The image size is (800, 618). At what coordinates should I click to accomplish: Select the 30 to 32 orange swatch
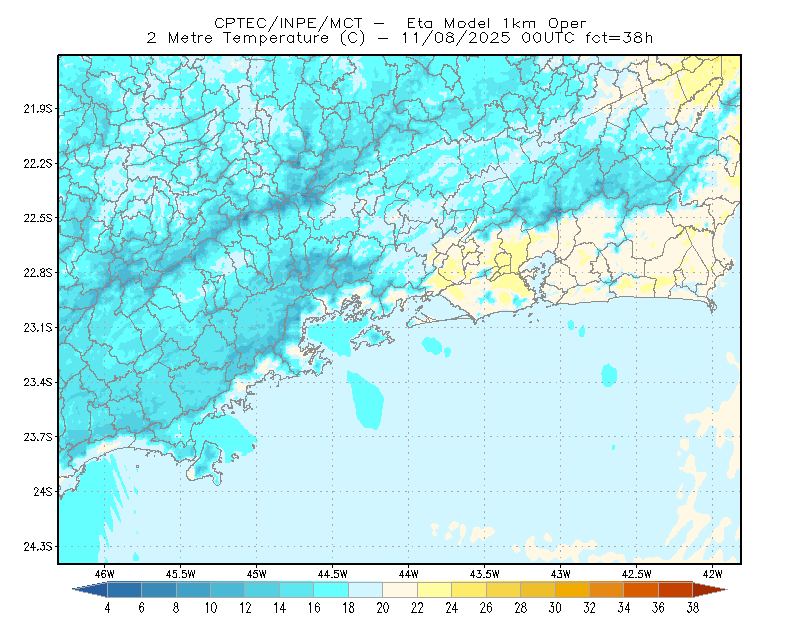tap(572, 590)
